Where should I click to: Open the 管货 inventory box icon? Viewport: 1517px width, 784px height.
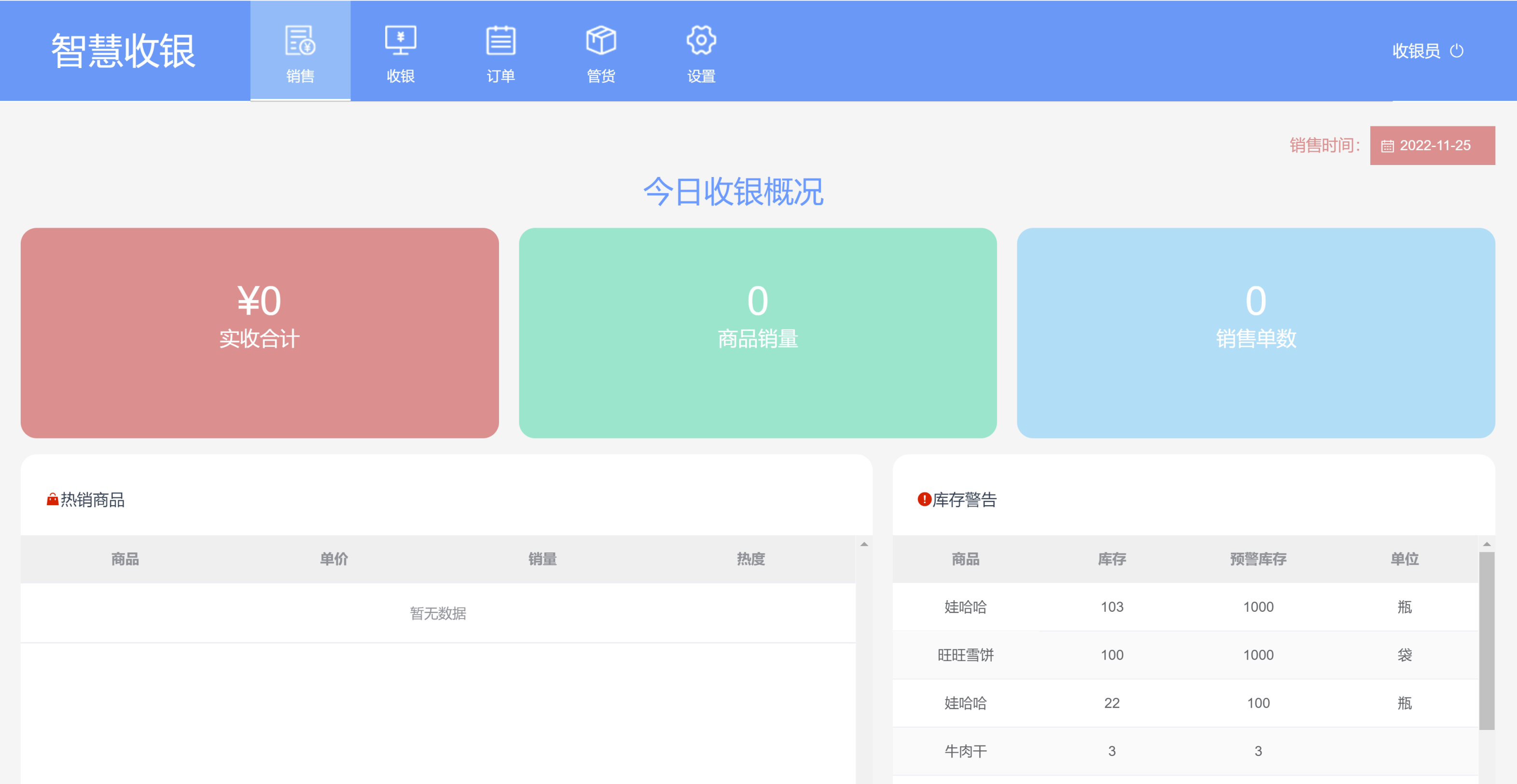[601, 40]
